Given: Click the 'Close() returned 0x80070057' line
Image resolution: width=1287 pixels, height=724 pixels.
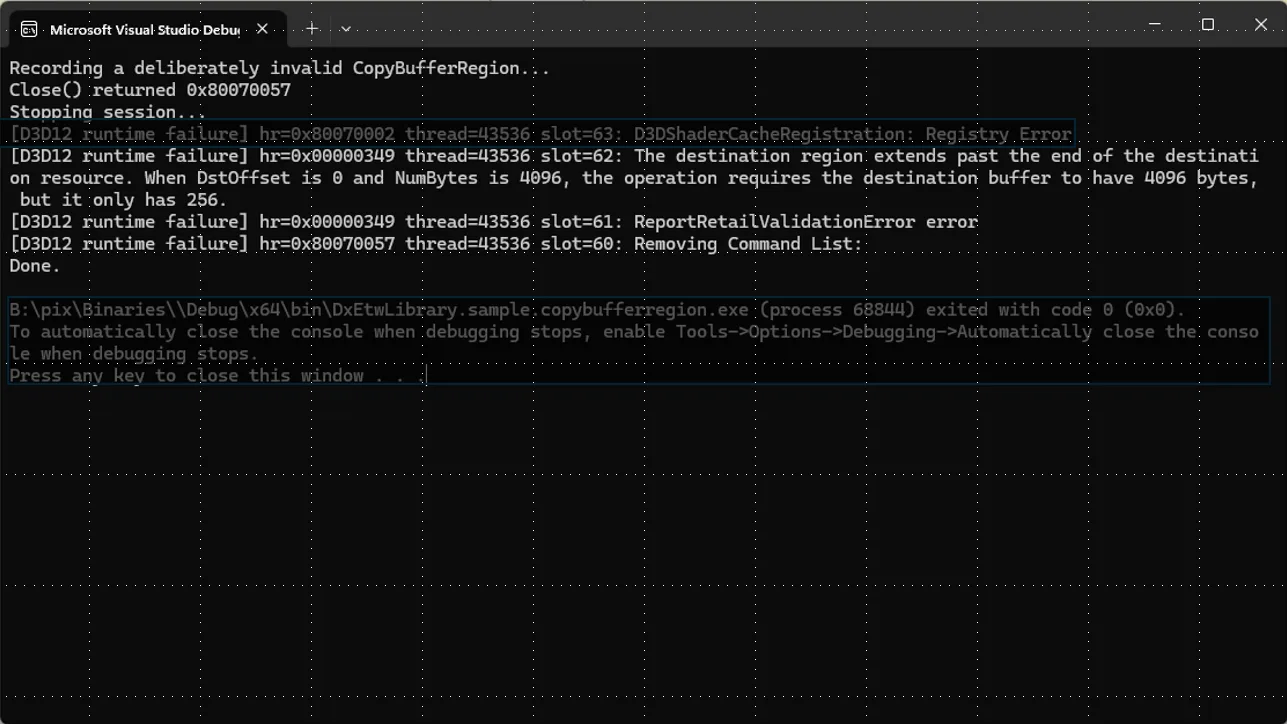Looking at the screenshot, I should pos(150,90).
